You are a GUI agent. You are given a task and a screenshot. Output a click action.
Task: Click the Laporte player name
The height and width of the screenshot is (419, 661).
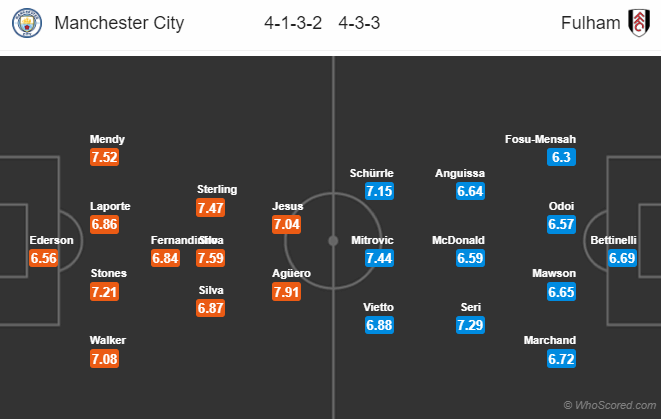(105, 206)
